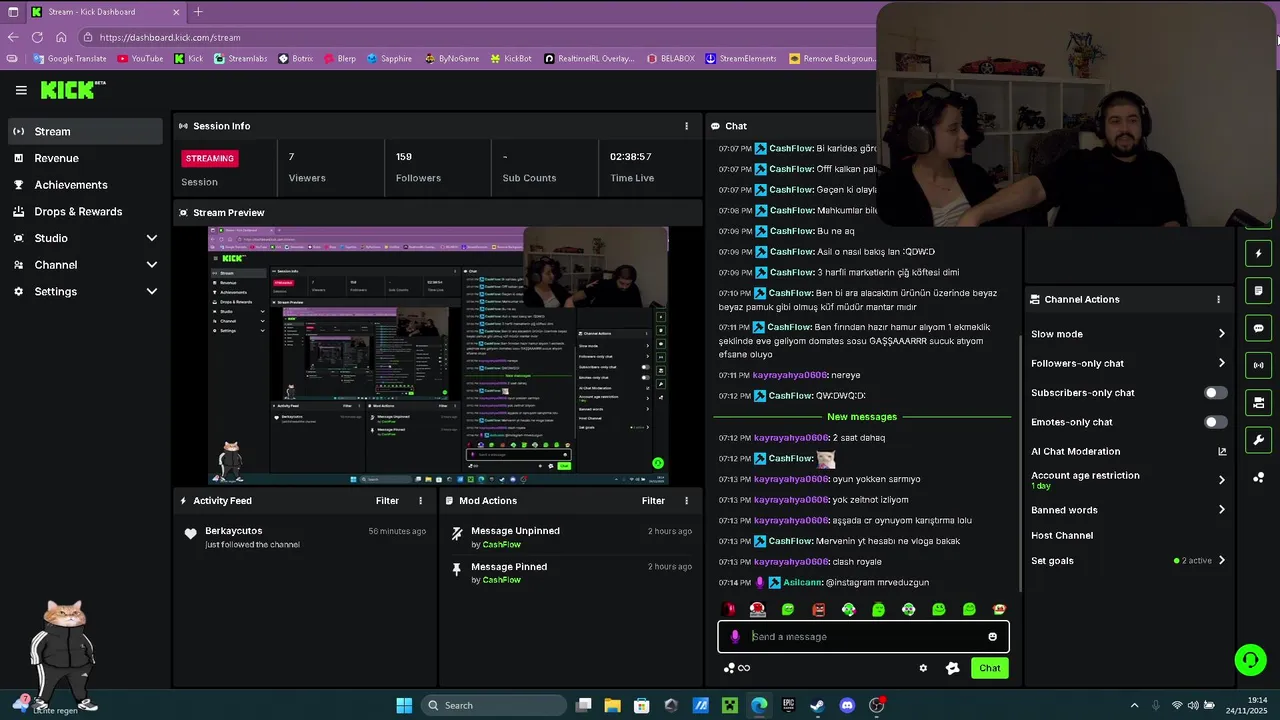Open the green headset support button
The image size is (1280, 720).
[x=1250, y=660]
